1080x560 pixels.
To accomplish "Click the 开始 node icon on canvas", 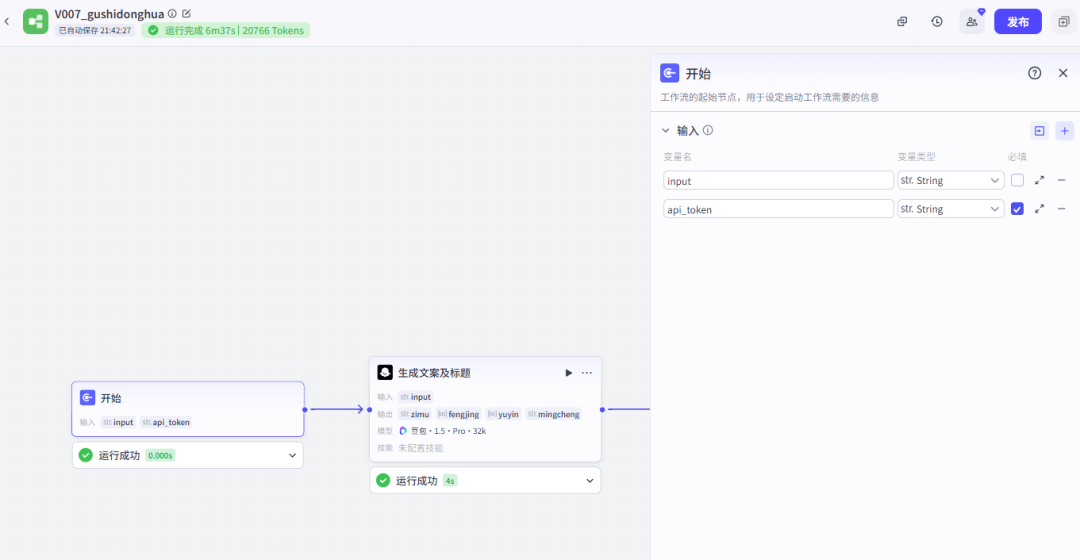I will coord(87,397).
